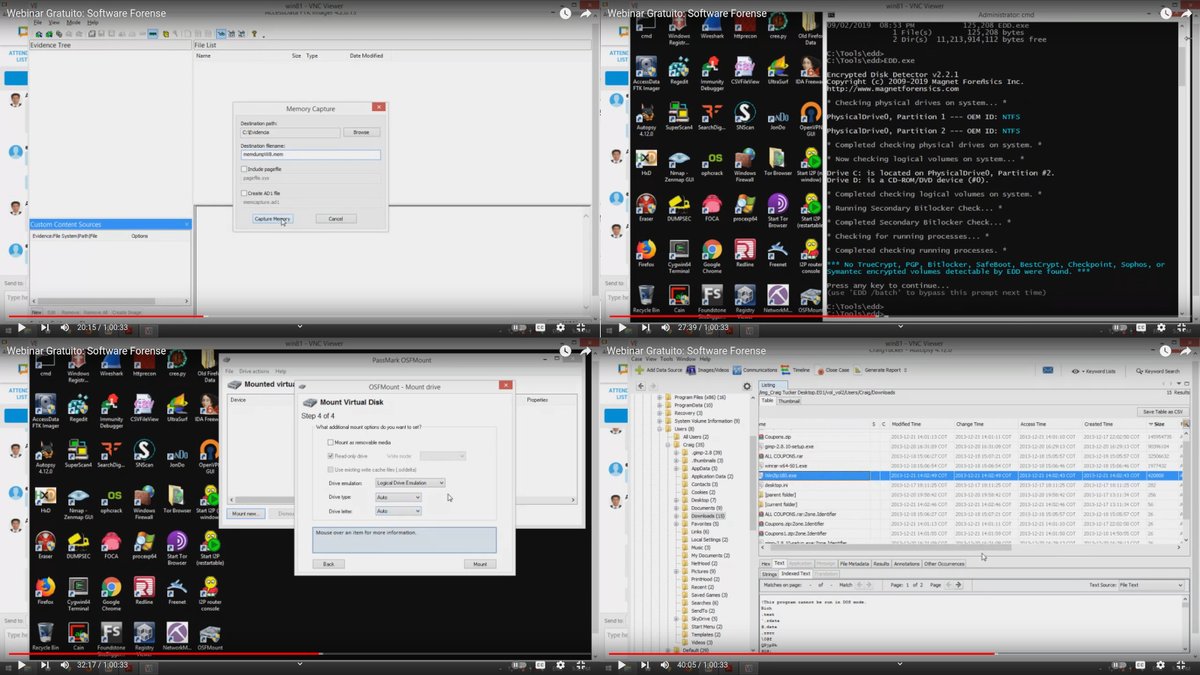Seek on the 20:15 video progress bar

click(x=300, y=318)
